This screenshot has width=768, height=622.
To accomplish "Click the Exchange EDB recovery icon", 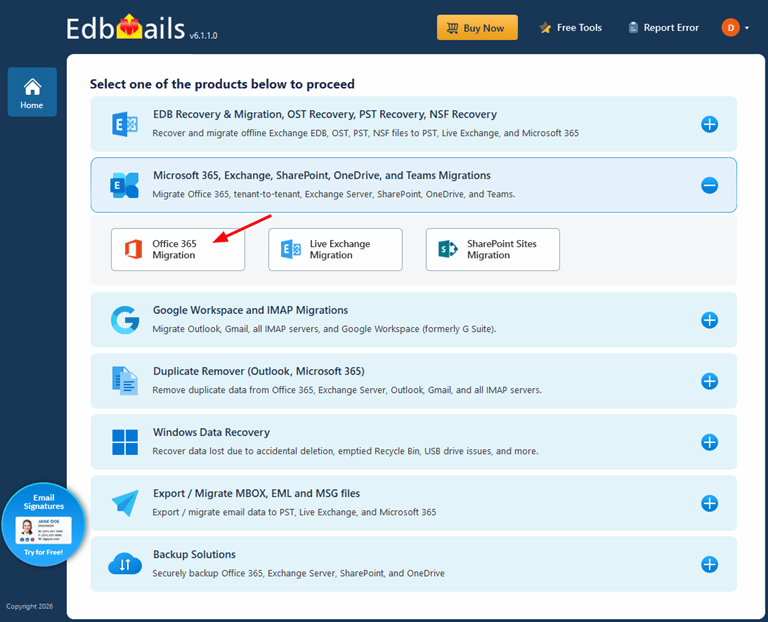I will point(125,124).
